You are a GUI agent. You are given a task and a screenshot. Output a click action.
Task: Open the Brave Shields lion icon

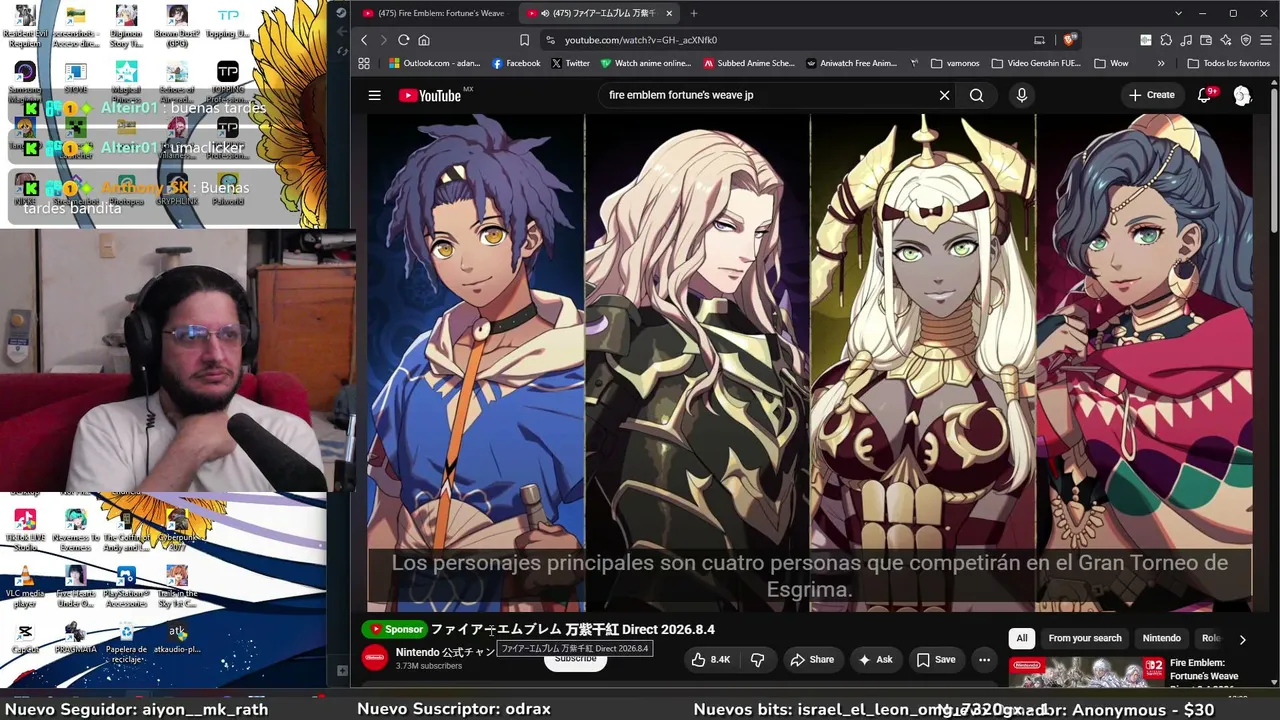point(1069,40)
